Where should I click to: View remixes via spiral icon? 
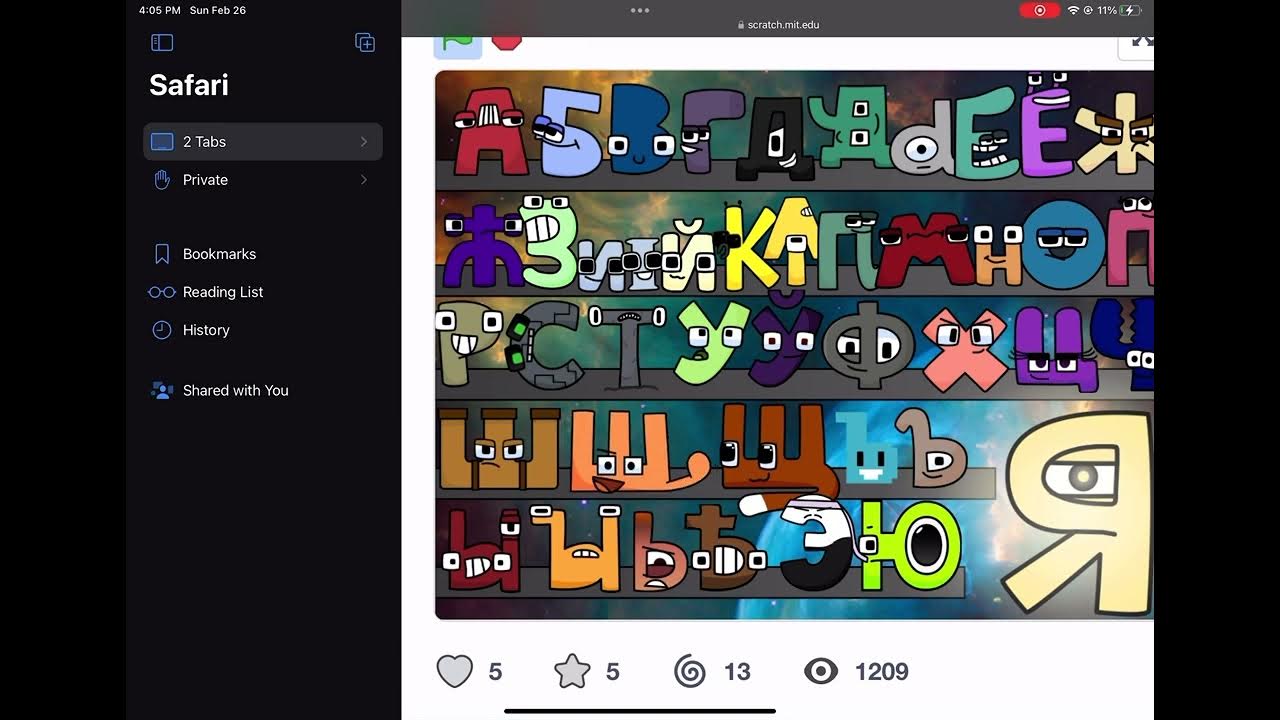[x=690, y=672]
